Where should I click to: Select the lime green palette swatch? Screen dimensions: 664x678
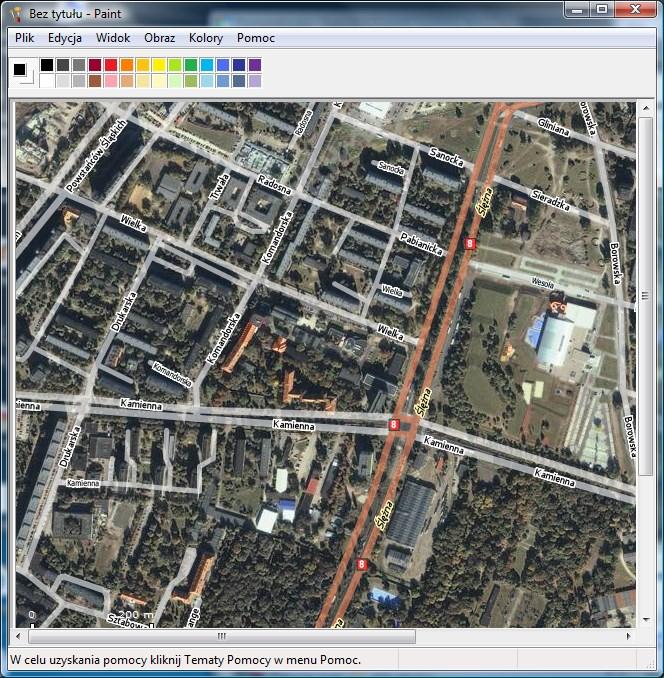(x=175, y=65)
